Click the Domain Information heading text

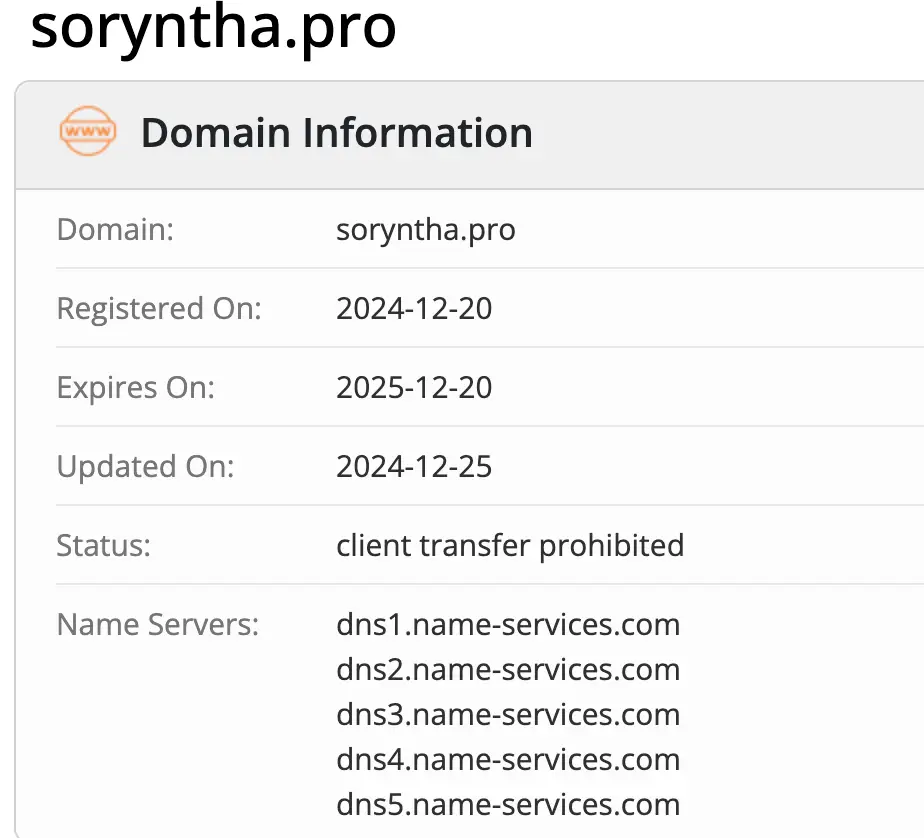point(336,133)
